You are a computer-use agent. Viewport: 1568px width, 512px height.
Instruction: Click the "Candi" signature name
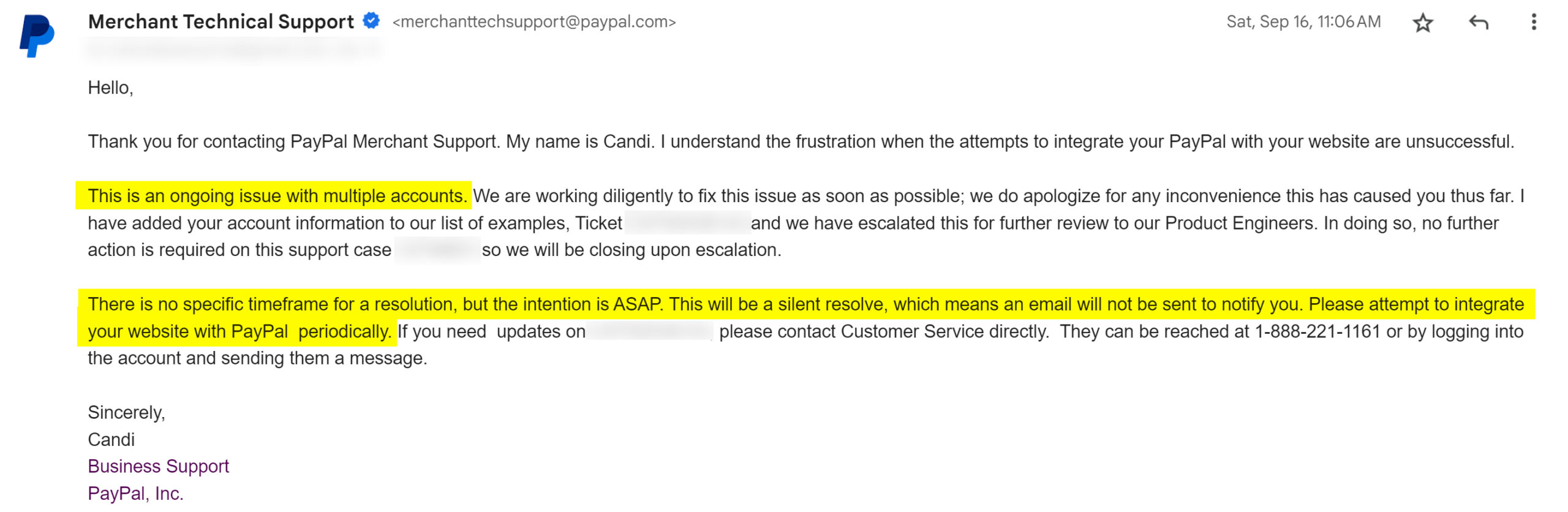click(x=111, y=439)
